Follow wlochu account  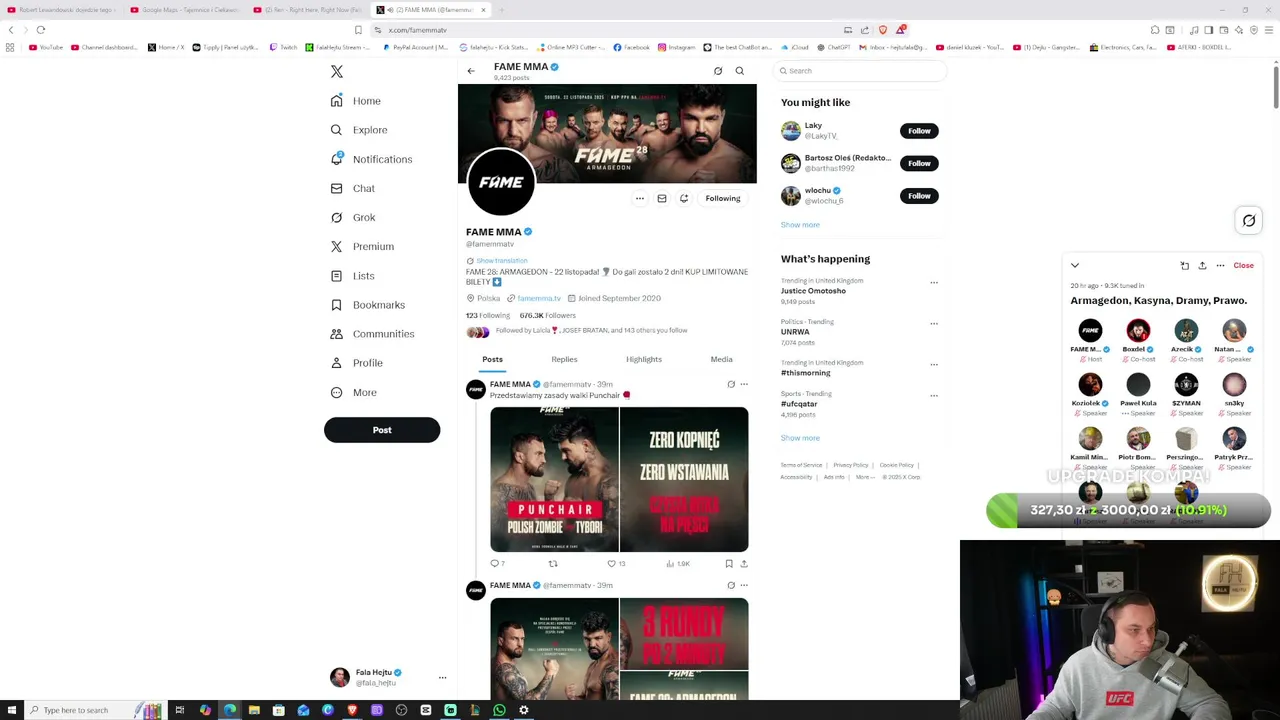[919, 196]
